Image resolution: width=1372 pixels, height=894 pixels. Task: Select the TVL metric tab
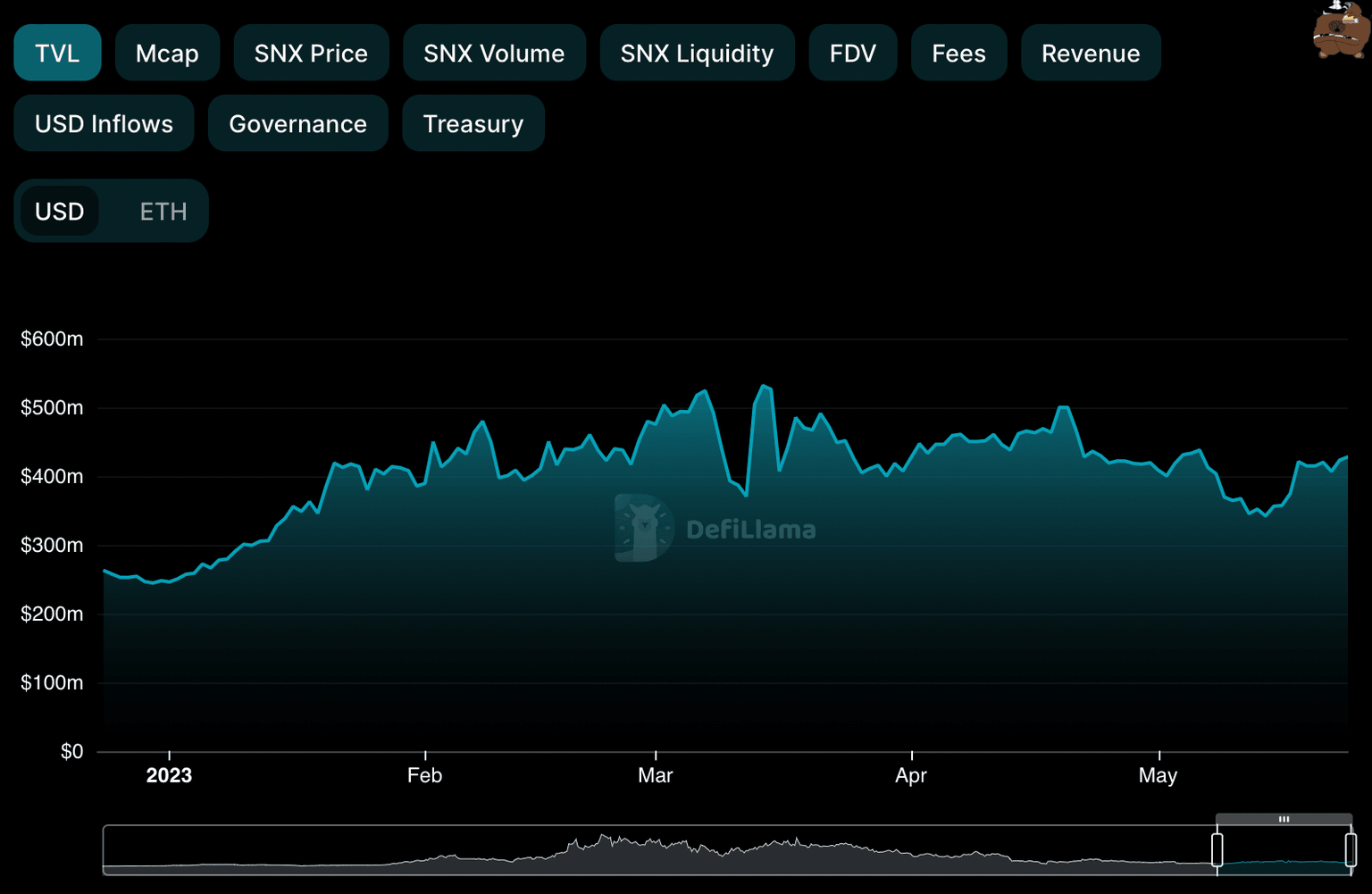click(x=57, y=53)
